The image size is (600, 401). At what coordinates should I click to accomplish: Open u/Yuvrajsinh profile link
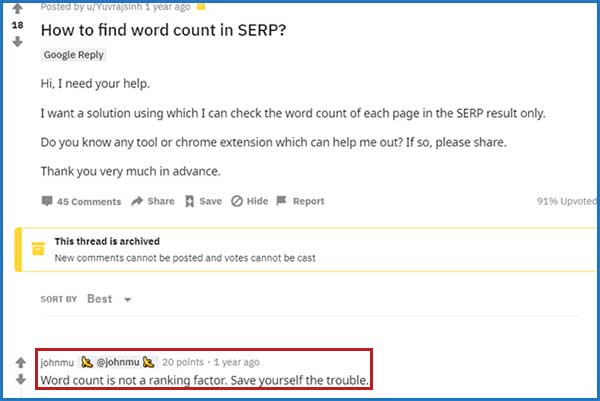pyautogui.click(x=114, y=7)
